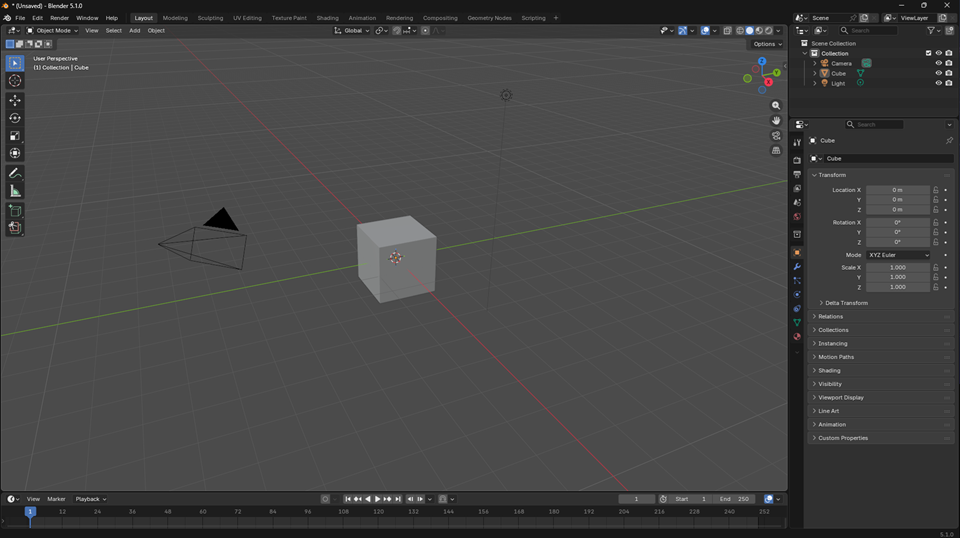Select the Move tool in the toolbar
This screenshot has width=960, height=538.
(15, 100)
